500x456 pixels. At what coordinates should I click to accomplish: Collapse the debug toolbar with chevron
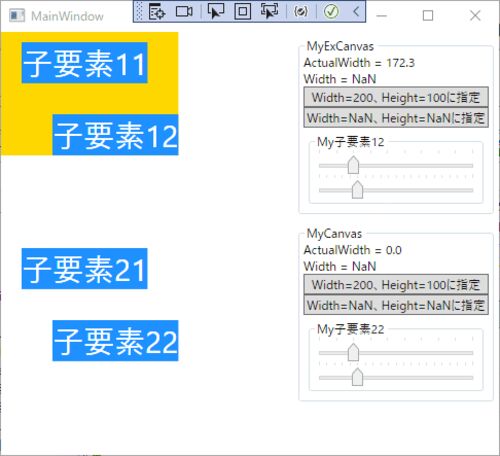tap(356, 12)
